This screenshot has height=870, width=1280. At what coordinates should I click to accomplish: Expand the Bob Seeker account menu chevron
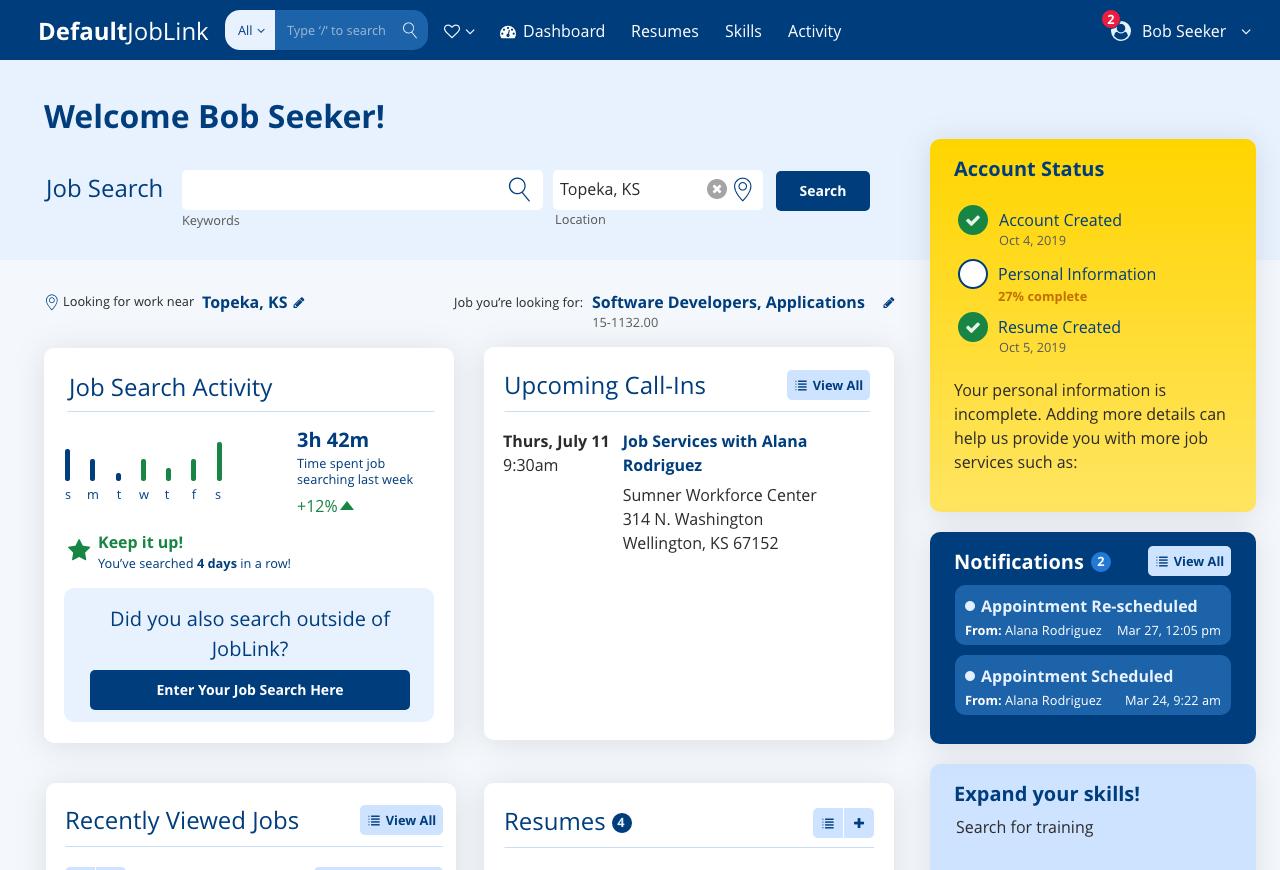(x=1246, y=31)
